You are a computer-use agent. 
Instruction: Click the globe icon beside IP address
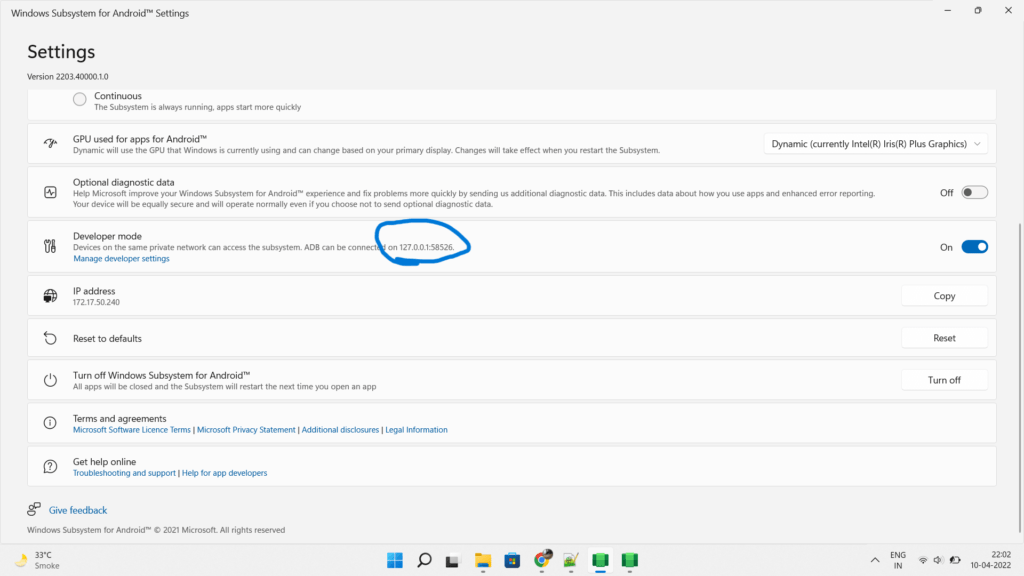pos(50,296)
